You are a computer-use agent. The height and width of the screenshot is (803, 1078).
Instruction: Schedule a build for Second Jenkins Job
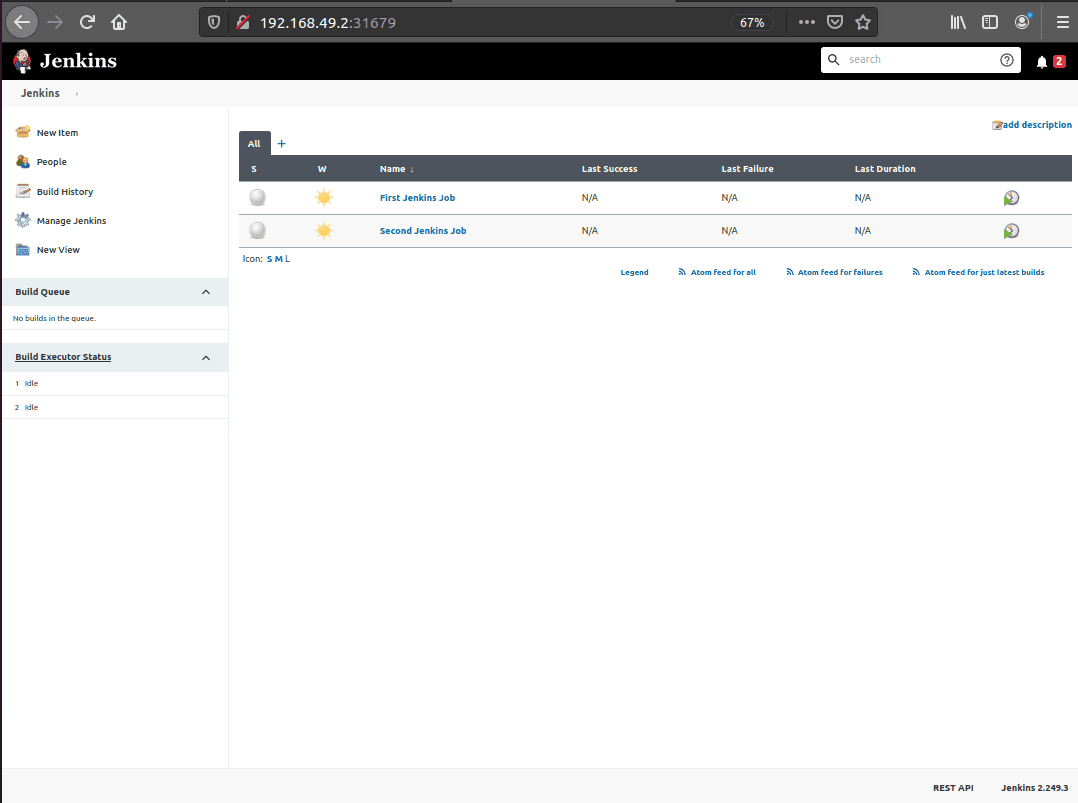point(1011,231)
